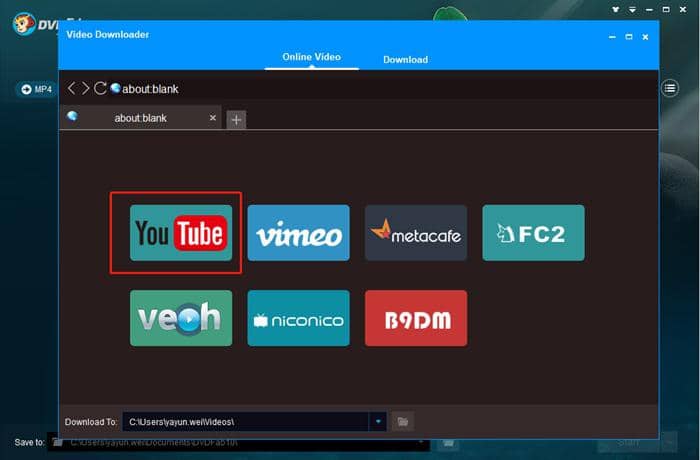The width and height of the screenshot is (700, 460).
Task: Click the globe favicon on the tab
Action: (72, 116)
